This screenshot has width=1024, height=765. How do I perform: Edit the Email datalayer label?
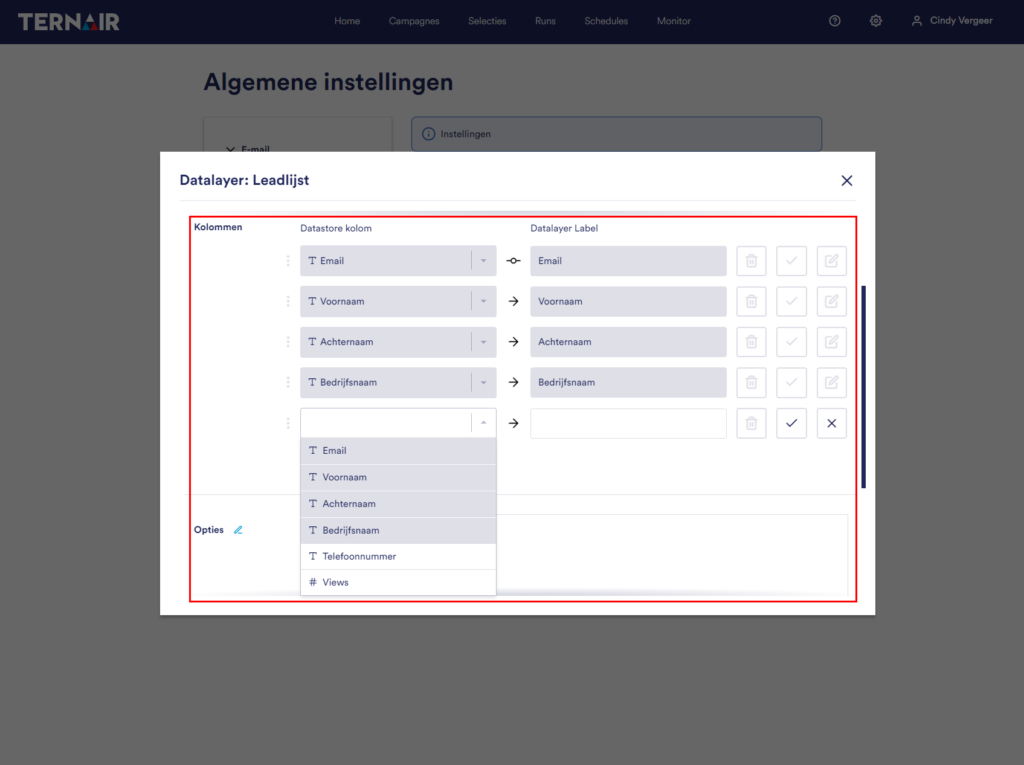[831, 261]
